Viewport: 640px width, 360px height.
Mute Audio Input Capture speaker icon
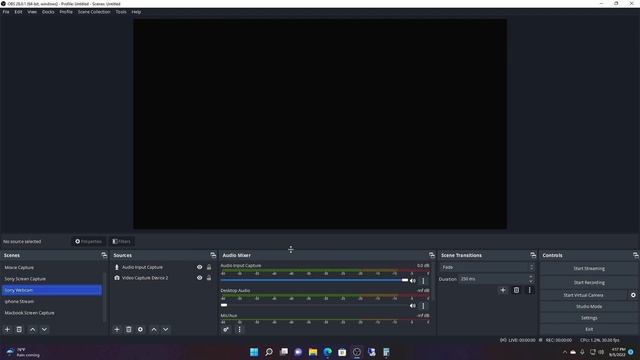coord(413,281)
